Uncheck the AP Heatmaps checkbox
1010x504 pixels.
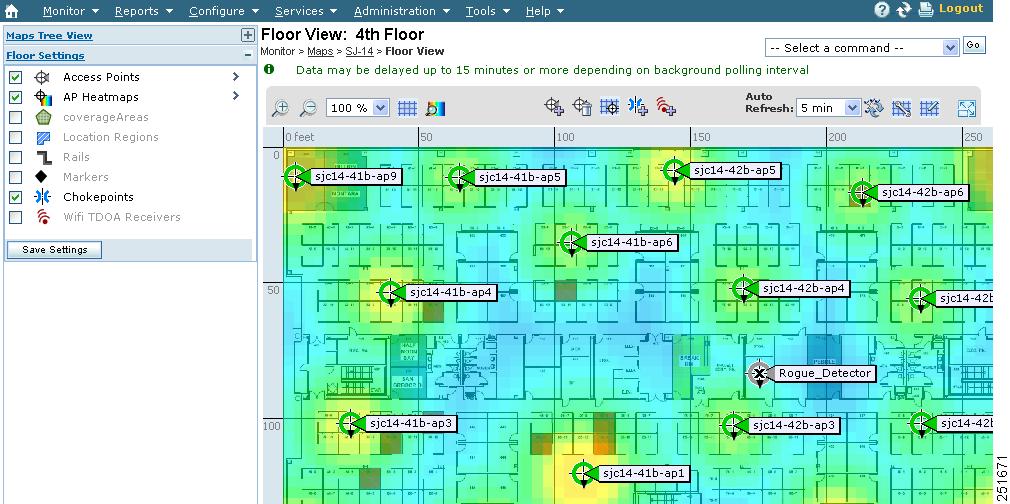click(x=16, y=97)
